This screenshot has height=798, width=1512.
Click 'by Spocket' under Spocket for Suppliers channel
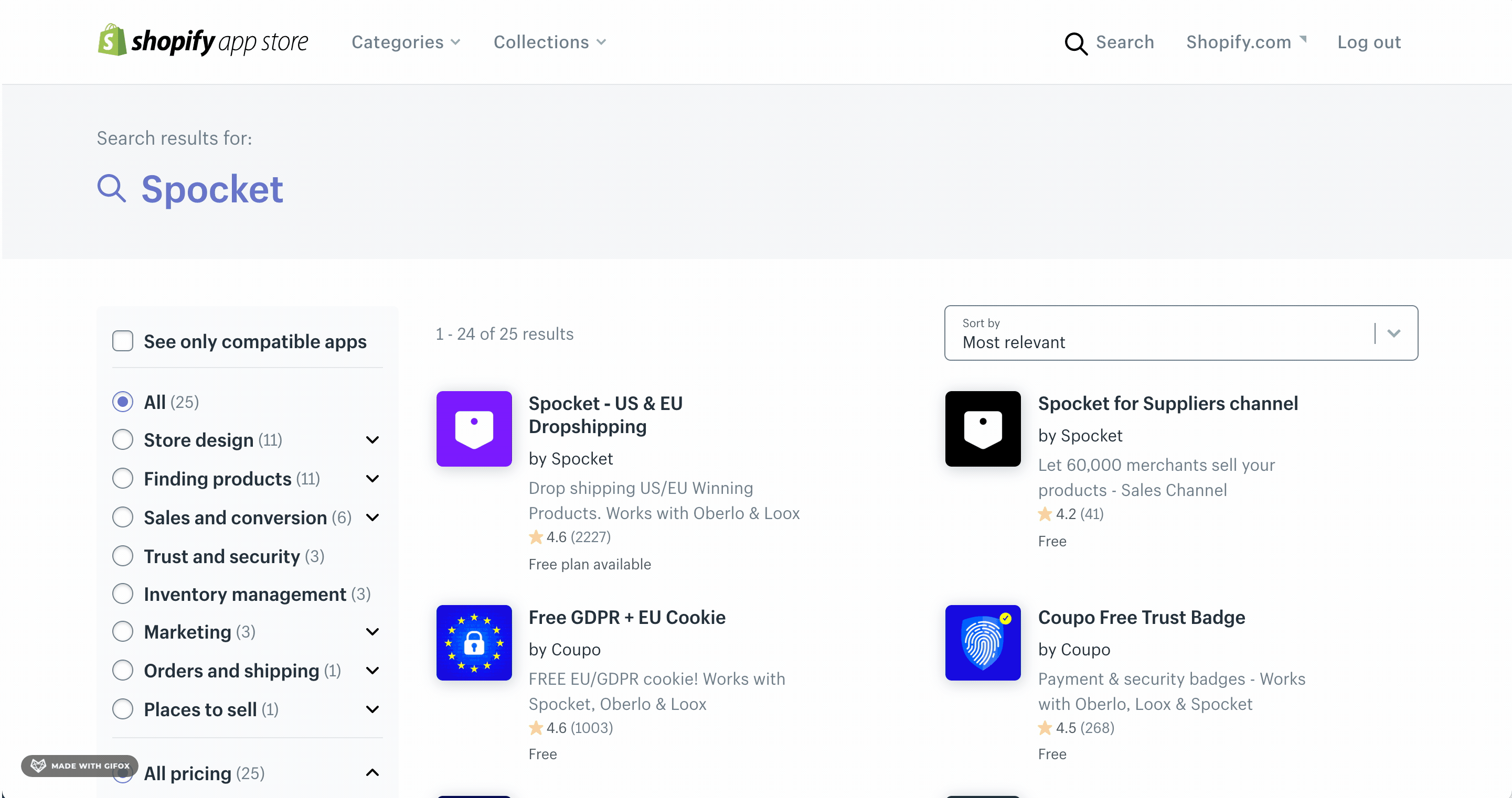pyautogui.click(x=1080, y=435)
